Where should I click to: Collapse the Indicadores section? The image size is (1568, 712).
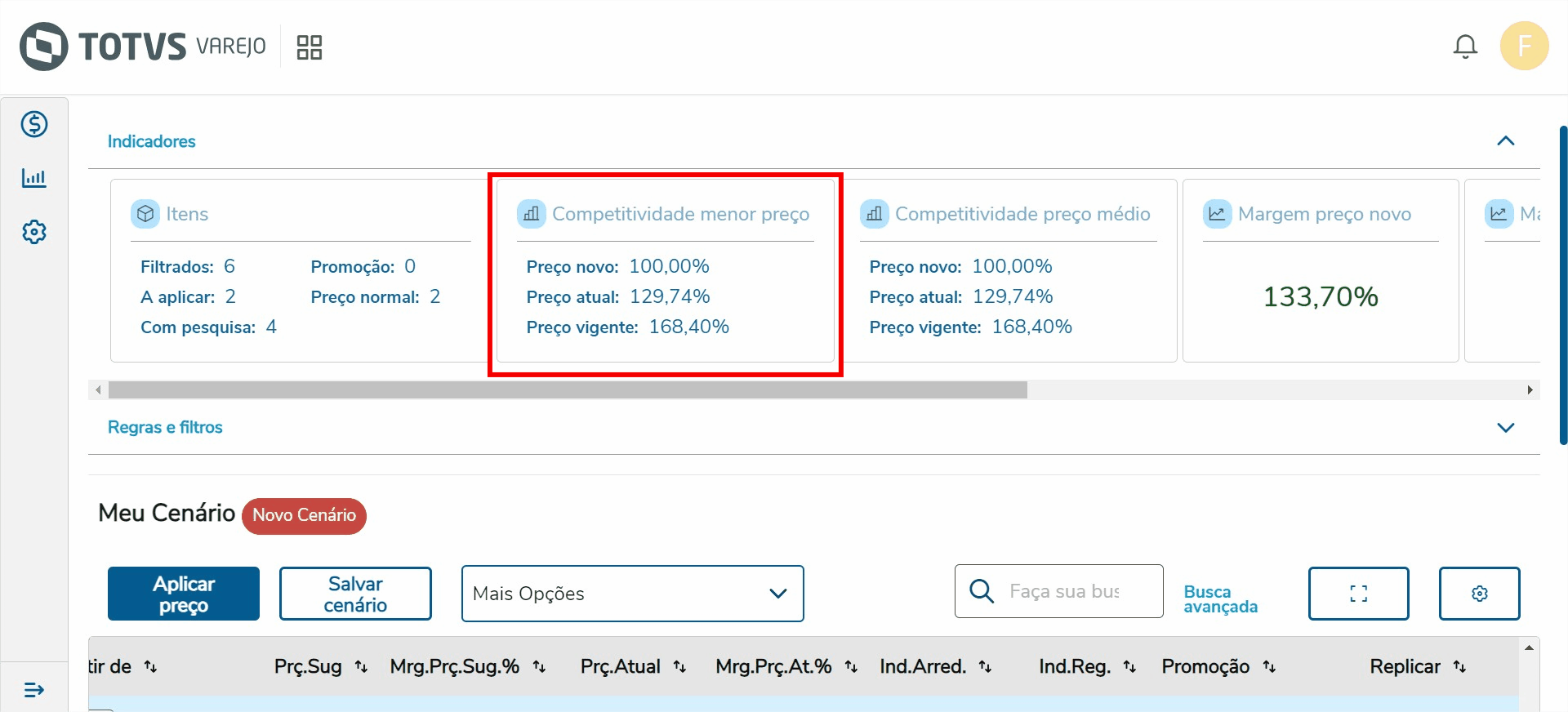[x=1505, y=141]
